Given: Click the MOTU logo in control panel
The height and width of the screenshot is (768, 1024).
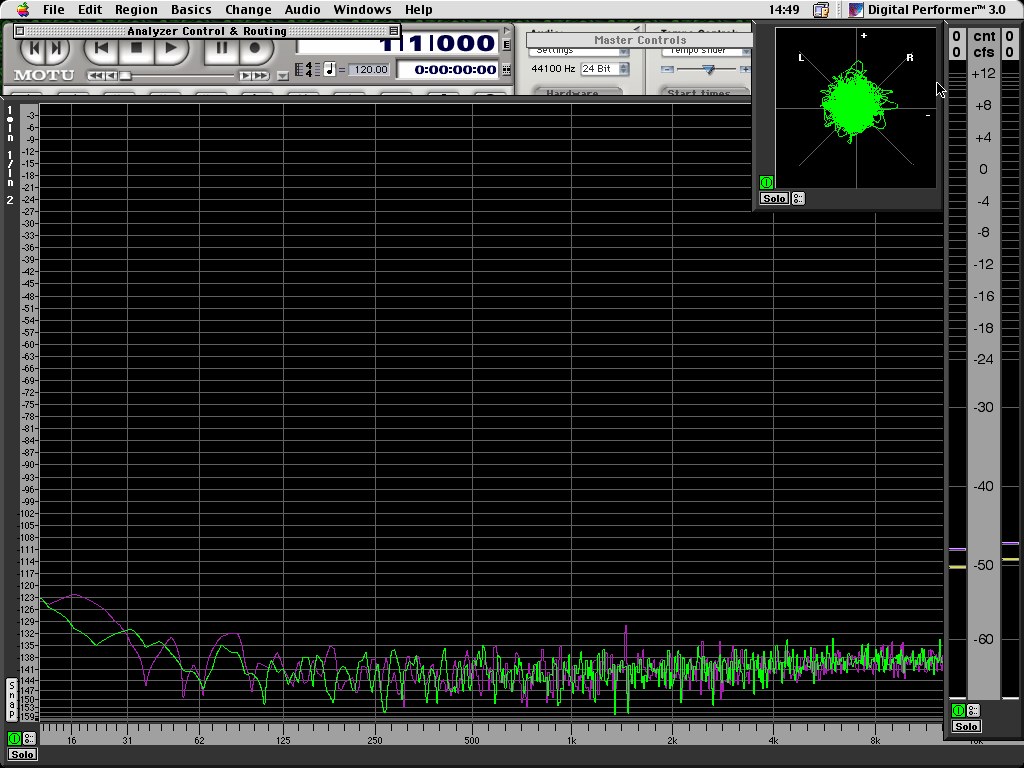Looking at the screenshot, I should pos(44,75).
